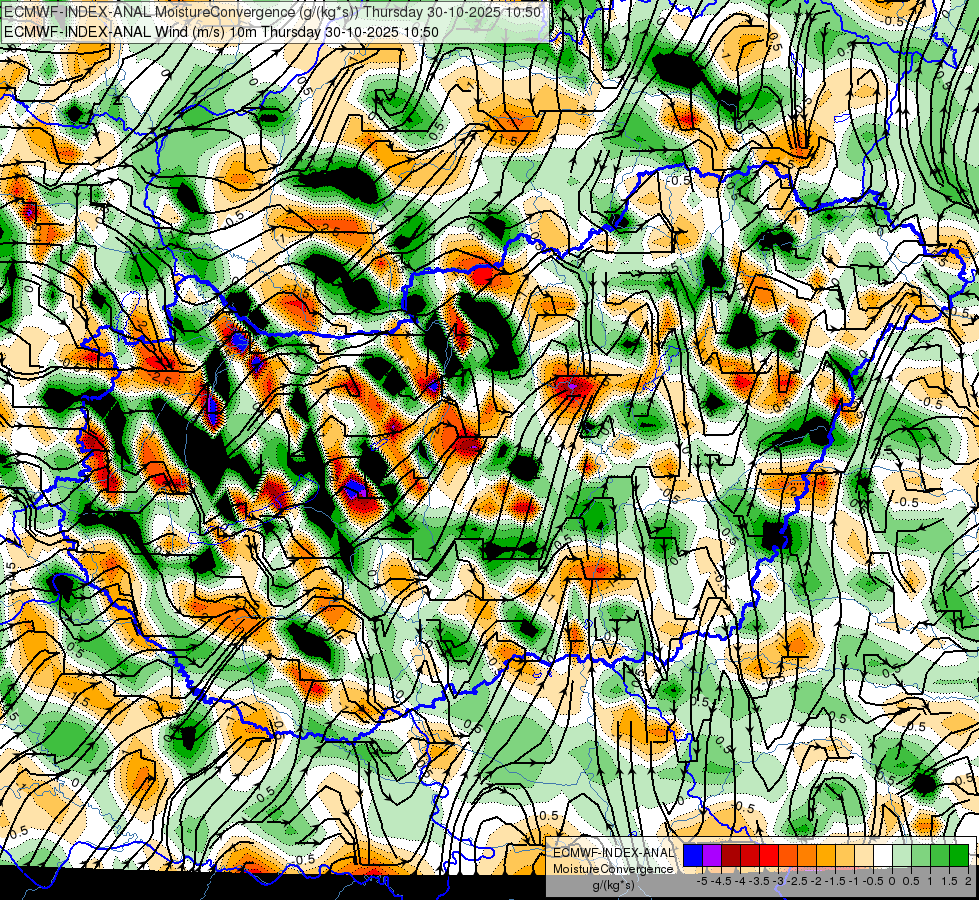Viewport: 979px width, 900px height.
Task: Pick the bright red swatch between -3.5 and -3
Action: tap(769, 856)
